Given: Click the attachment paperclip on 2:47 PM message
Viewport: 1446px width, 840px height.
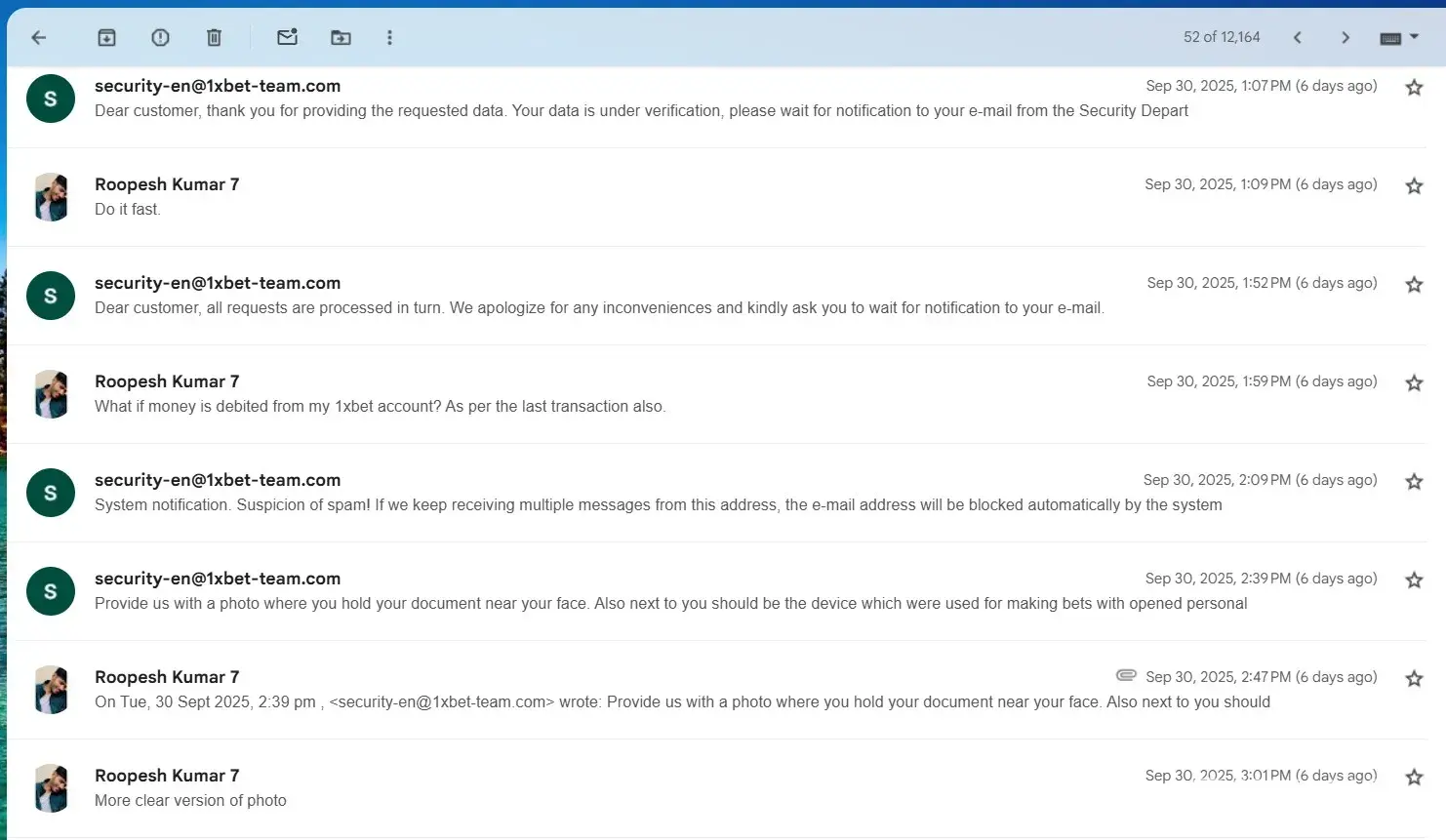Looking at the screenshot, I should coord(1126,675).
